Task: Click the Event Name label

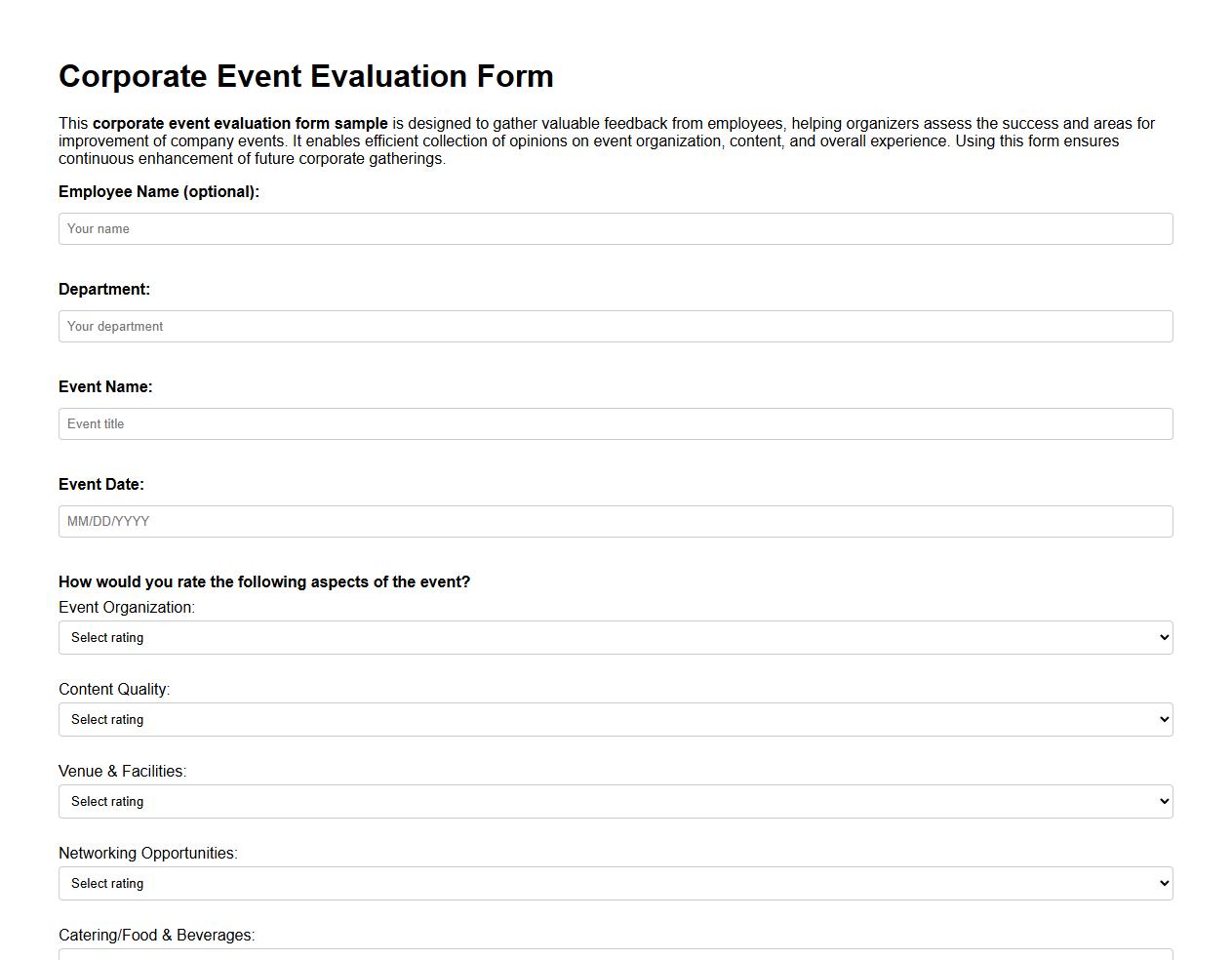Action: (x=105, y=386)
